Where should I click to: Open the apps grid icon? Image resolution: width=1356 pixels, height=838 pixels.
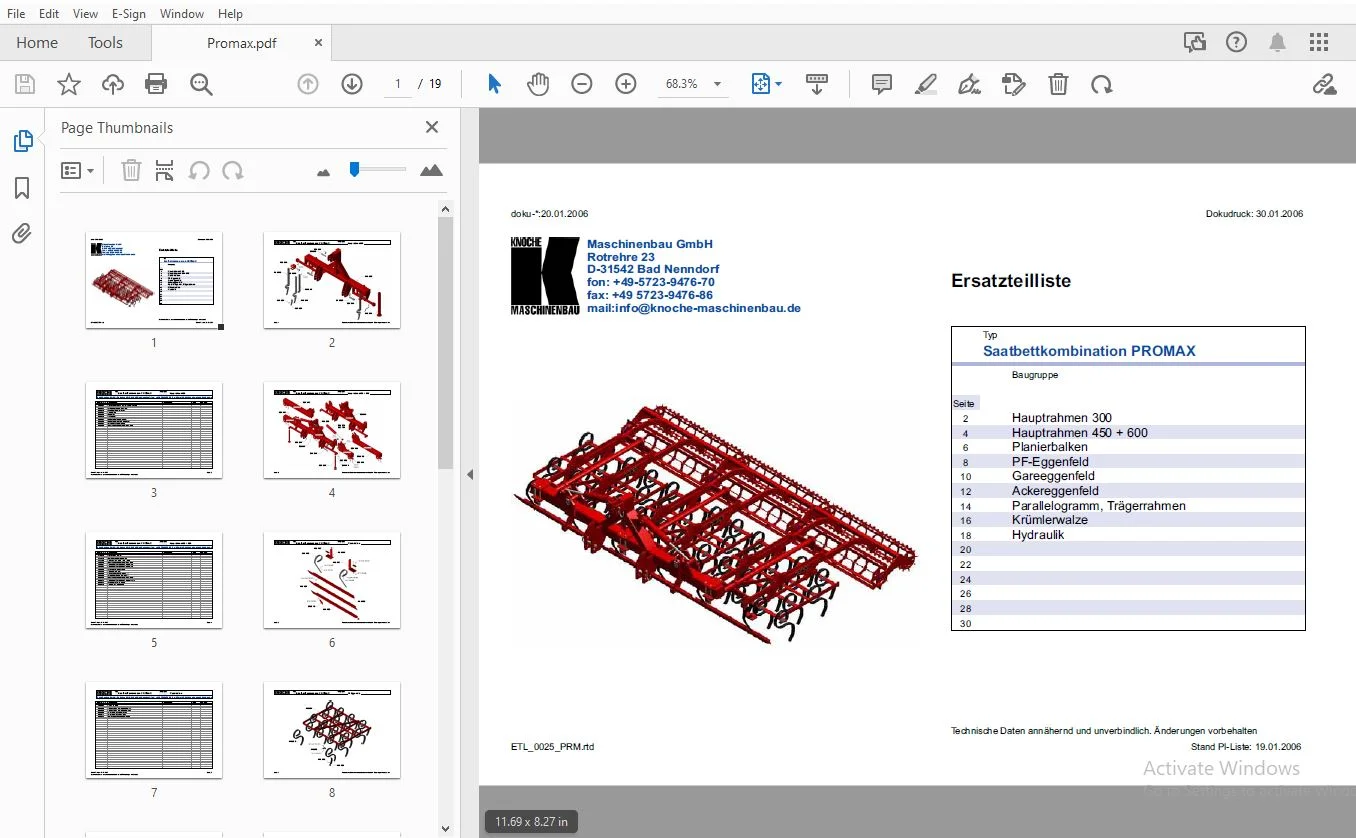pos(1319,42)
